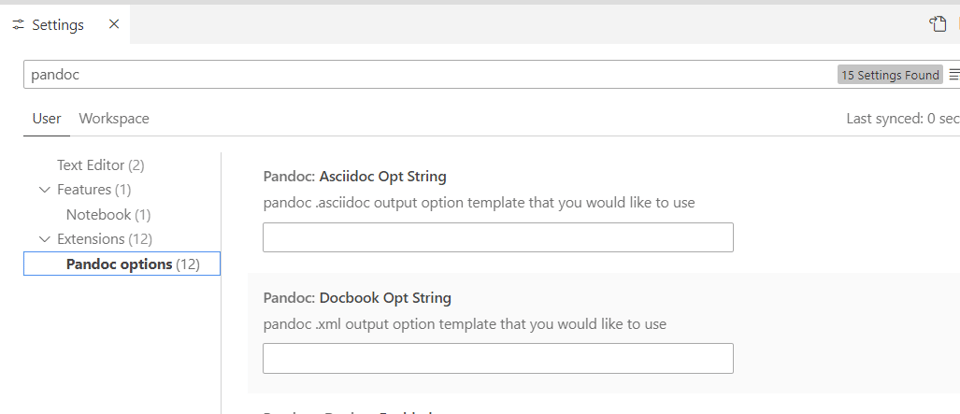Image resolution: width=960 pixels, height=414 pixels.
Task: Open Settings JSON file icon
Action: point(938,25)
